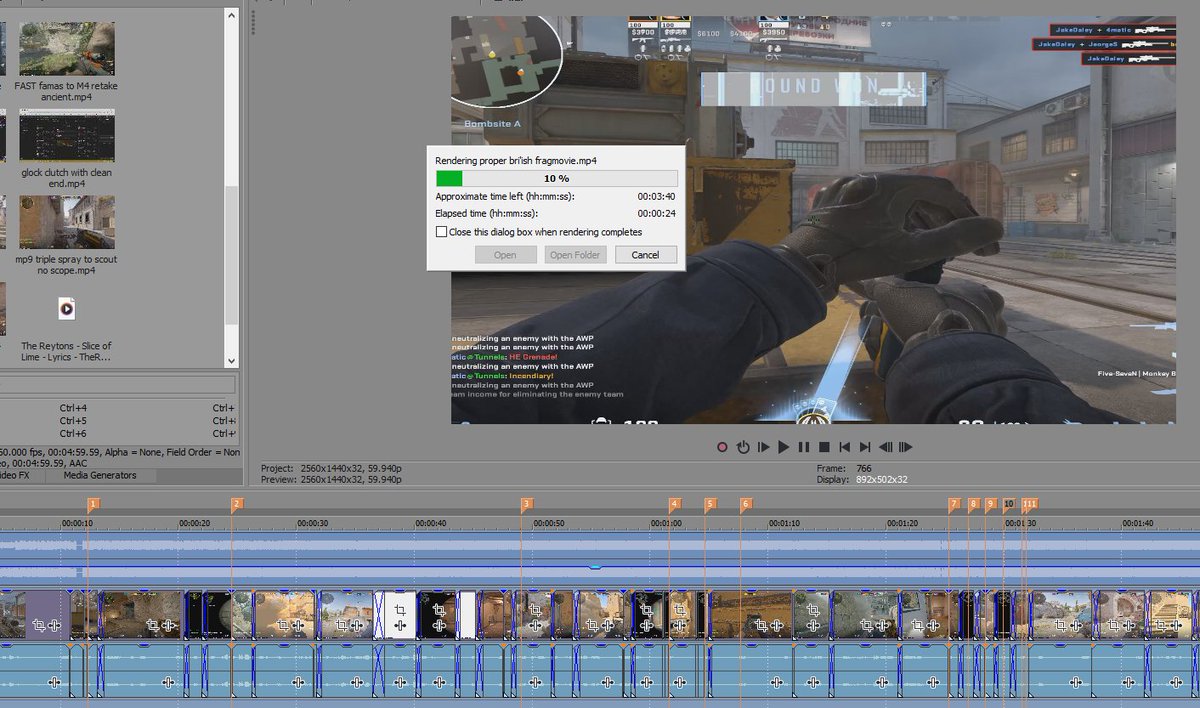Click timeline marker 6
1200x708 pixels.
pos(745,504)
